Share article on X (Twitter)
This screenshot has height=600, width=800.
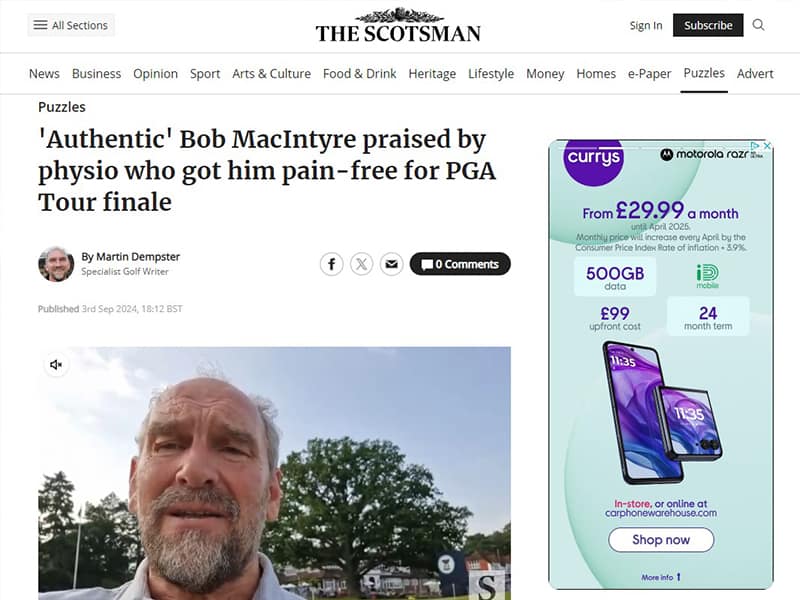pyautogui.click(x=362, y=264)
